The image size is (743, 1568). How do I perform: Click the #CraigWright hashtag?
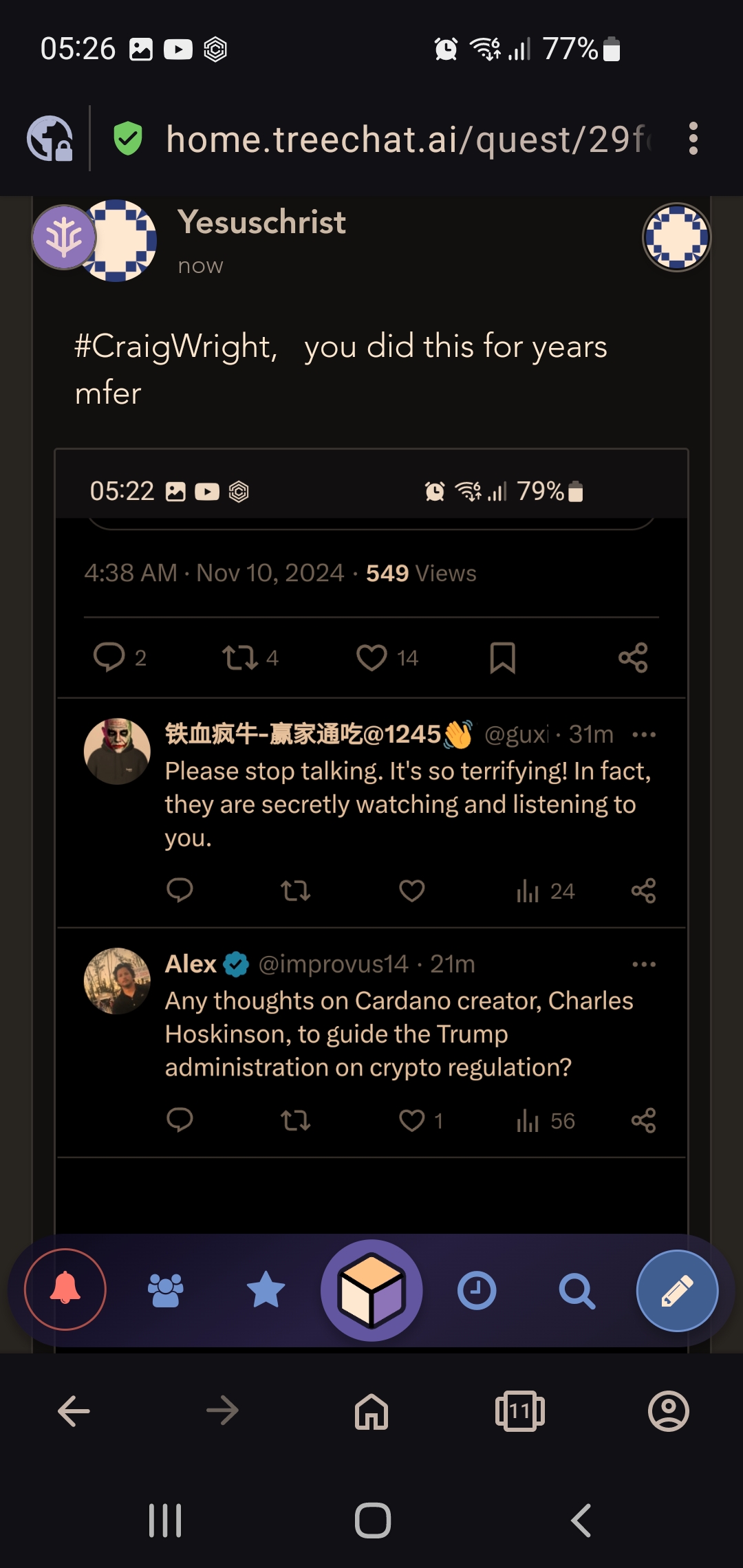(175, 346)
